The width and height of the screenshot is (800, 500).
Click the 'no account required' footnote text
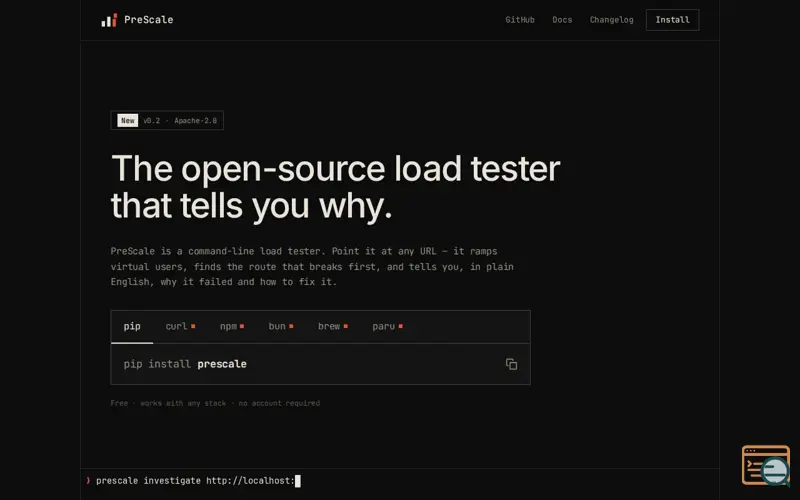click(279, 403)
